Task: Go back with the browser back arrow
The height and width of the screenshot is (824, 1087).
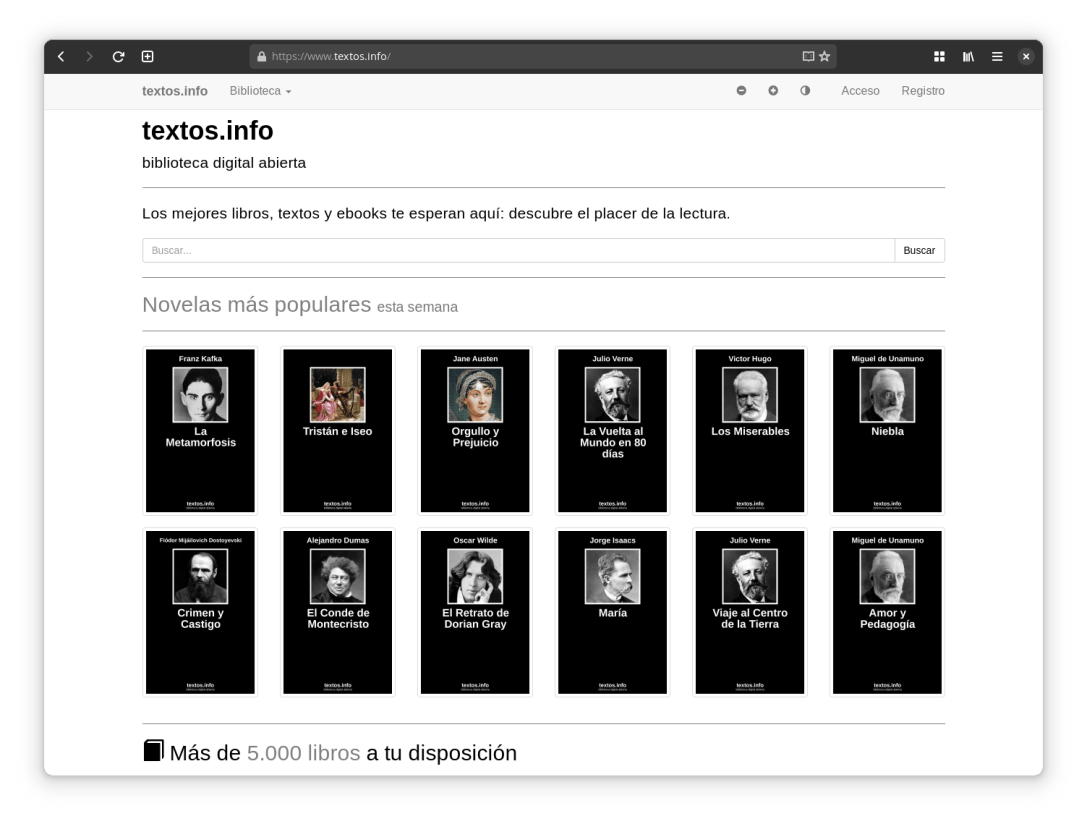Action: coord(61,56)
